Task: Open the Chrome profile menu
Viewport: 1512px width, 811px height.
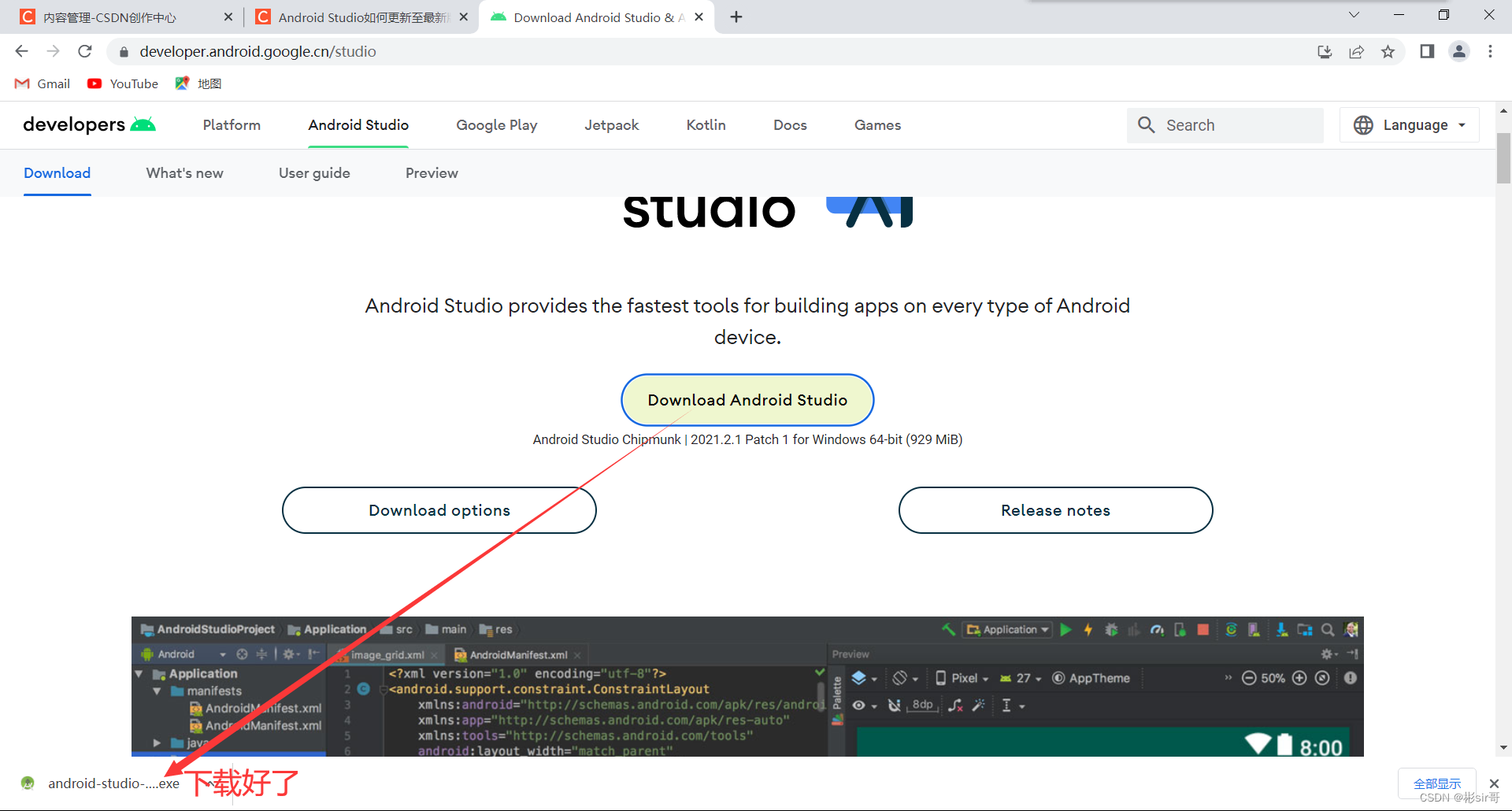Action: [x=1459, y=52]
